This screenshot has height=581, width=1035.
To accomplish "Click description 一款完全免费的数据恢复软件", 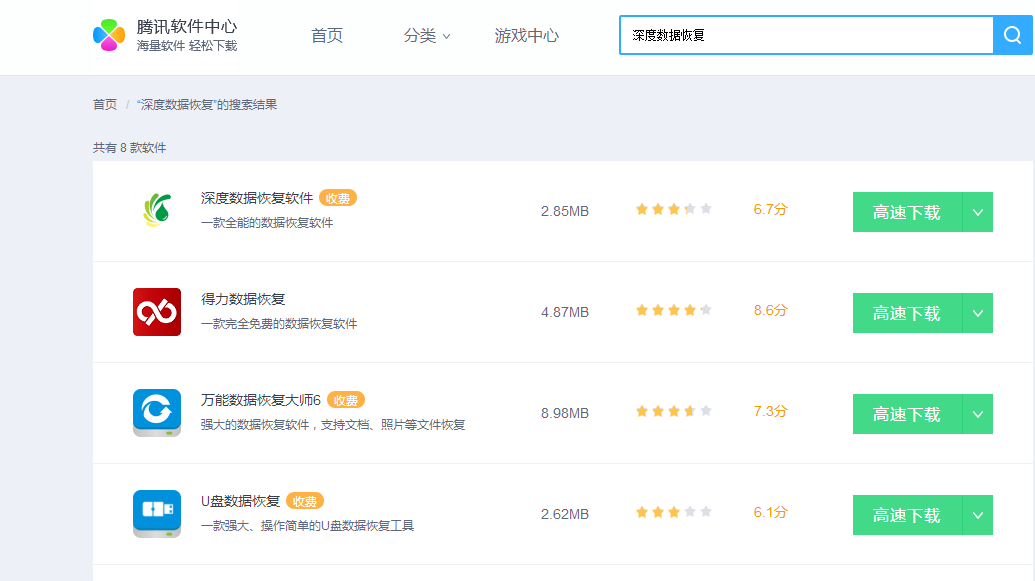I will pos(279,324).
